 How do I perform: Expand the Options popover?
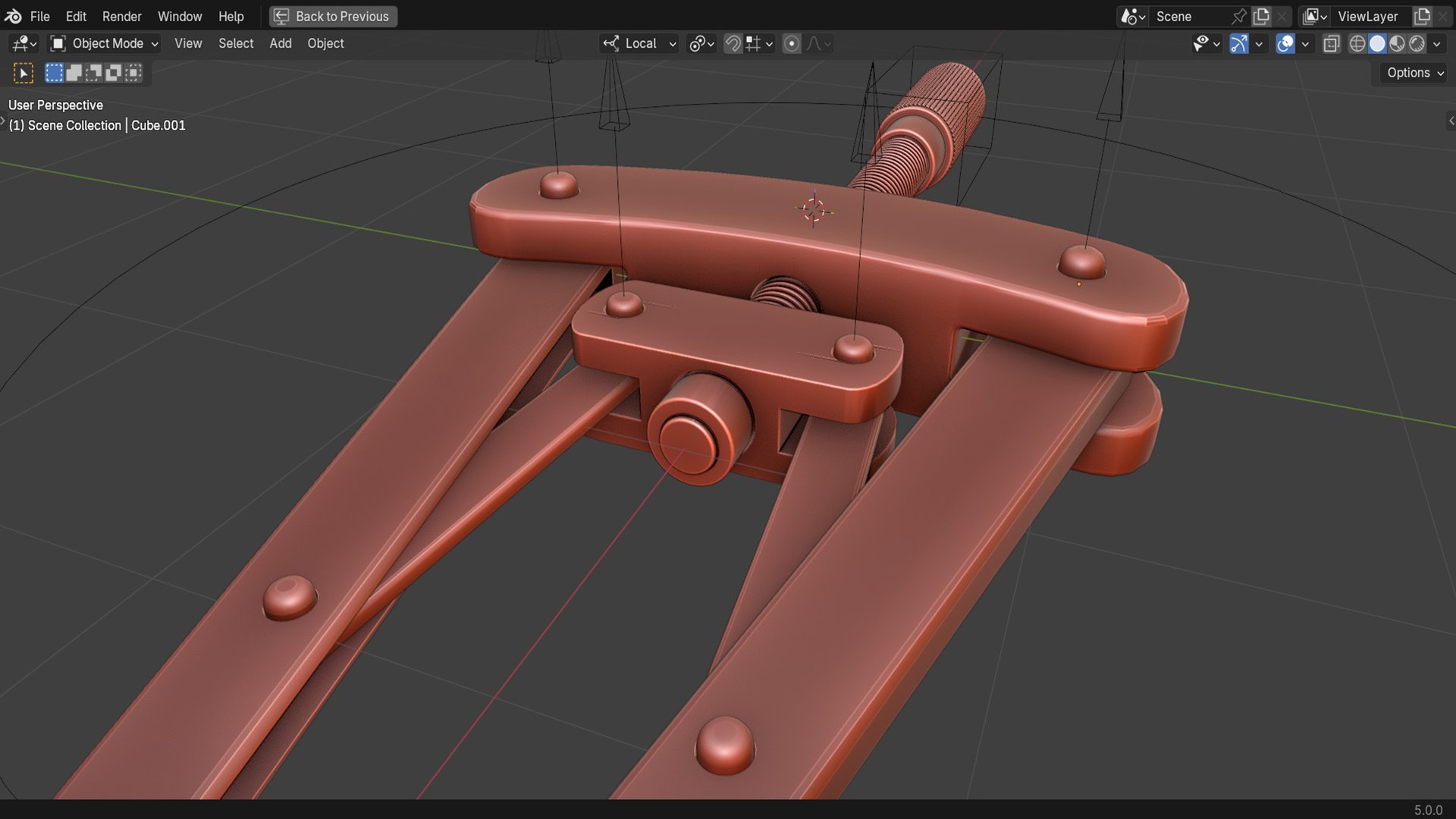[x=1415, y=73]
